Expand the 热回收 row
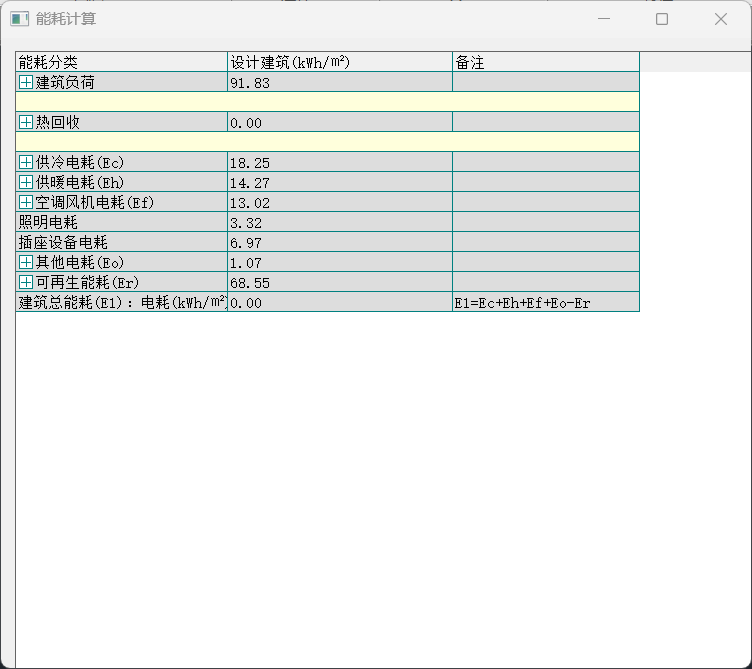The image size is (752, 669). click(x=26, y=122)
